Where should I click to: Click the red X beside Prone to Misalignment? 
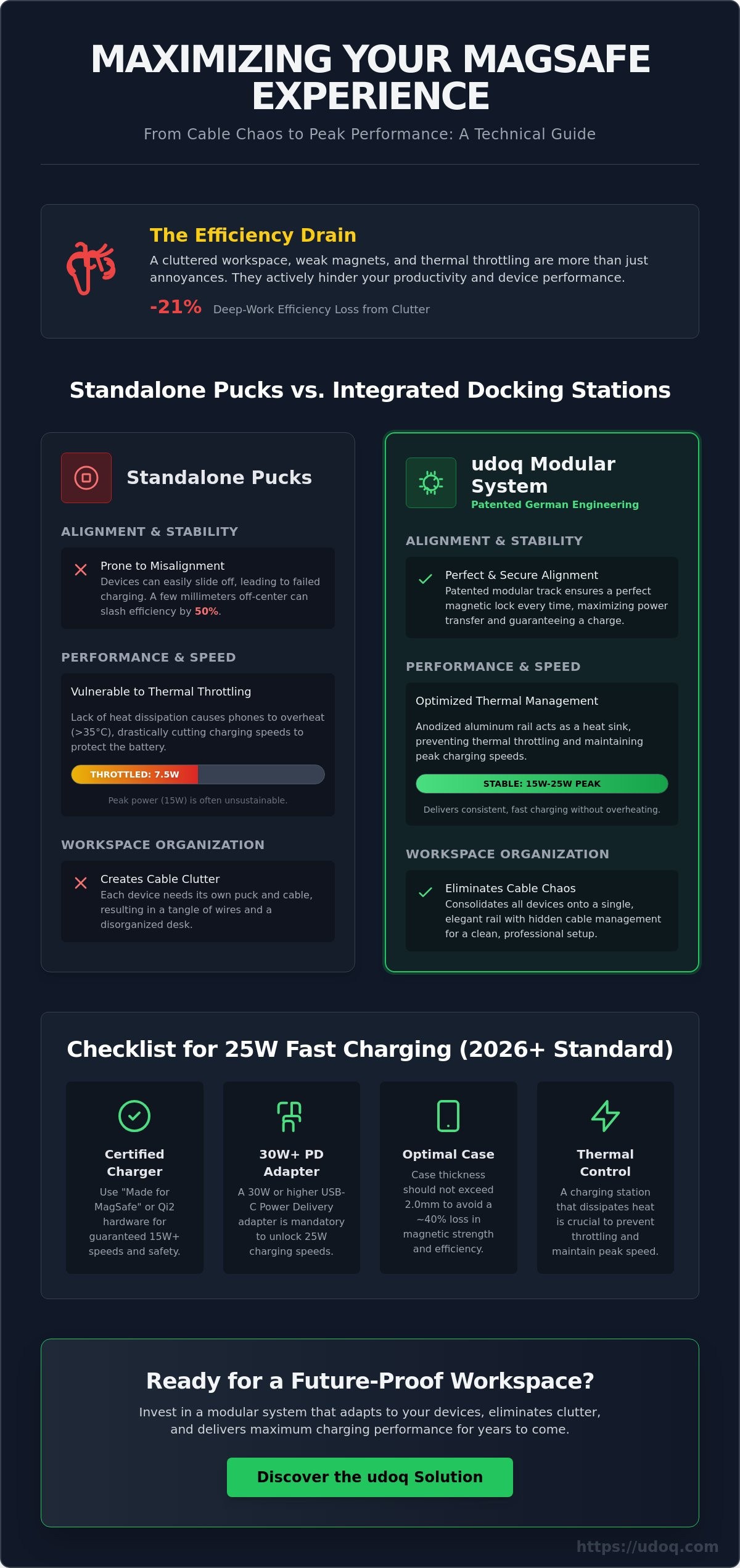click(x=81, y=570)
